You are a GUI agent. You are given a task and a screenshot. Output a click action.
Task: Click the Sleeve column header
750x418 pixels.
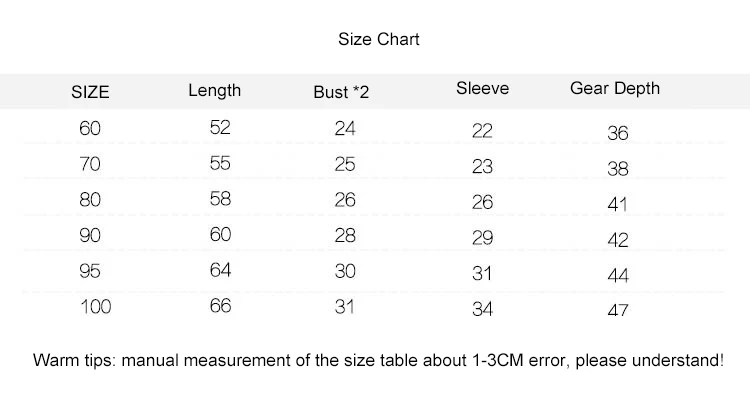(x=482, y=88)
